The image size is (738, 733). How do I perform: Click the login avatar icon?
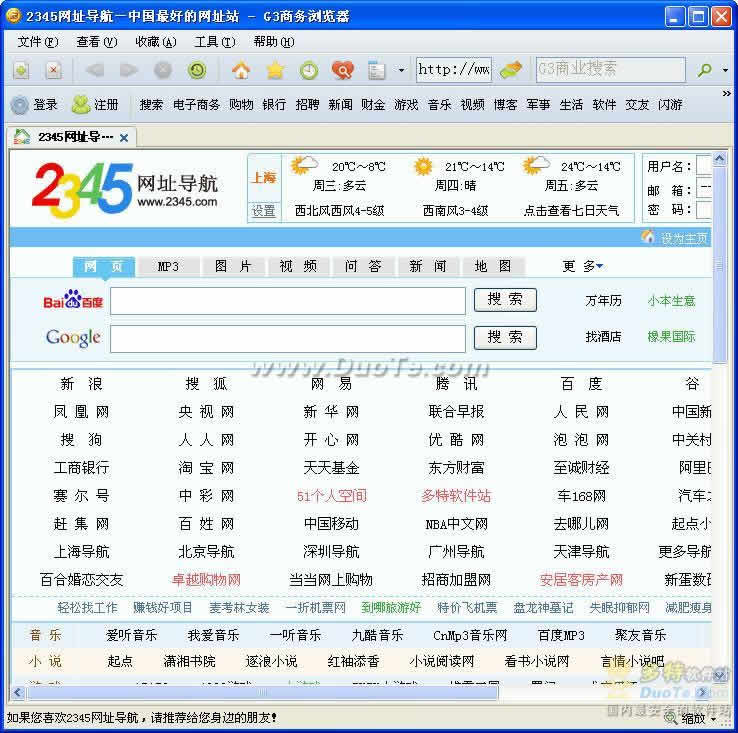tap(20, 105)
